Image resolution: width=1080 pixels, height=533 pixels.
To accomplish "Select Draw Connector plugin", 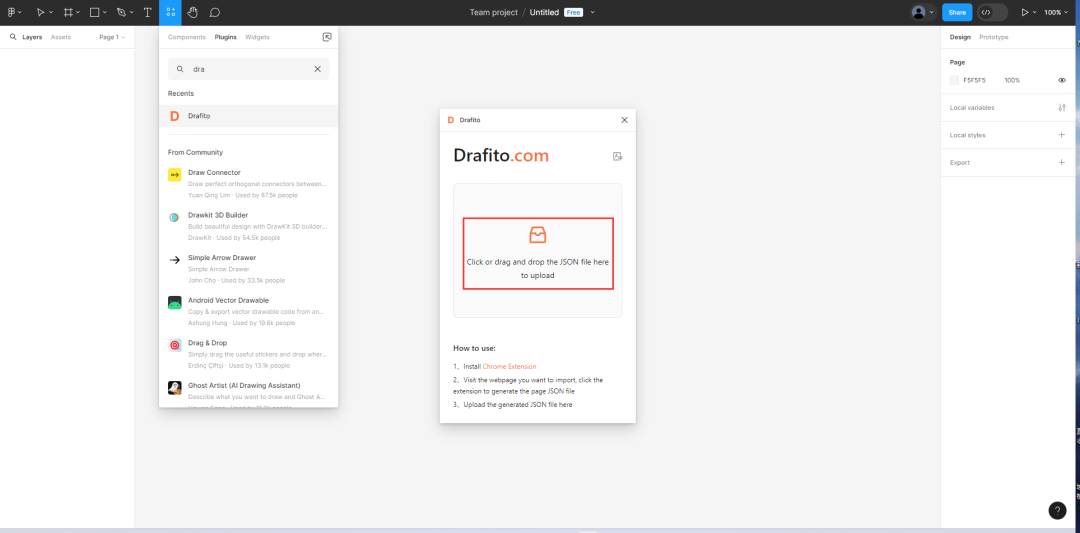I will pyautogui.click(x=249, y=183).
